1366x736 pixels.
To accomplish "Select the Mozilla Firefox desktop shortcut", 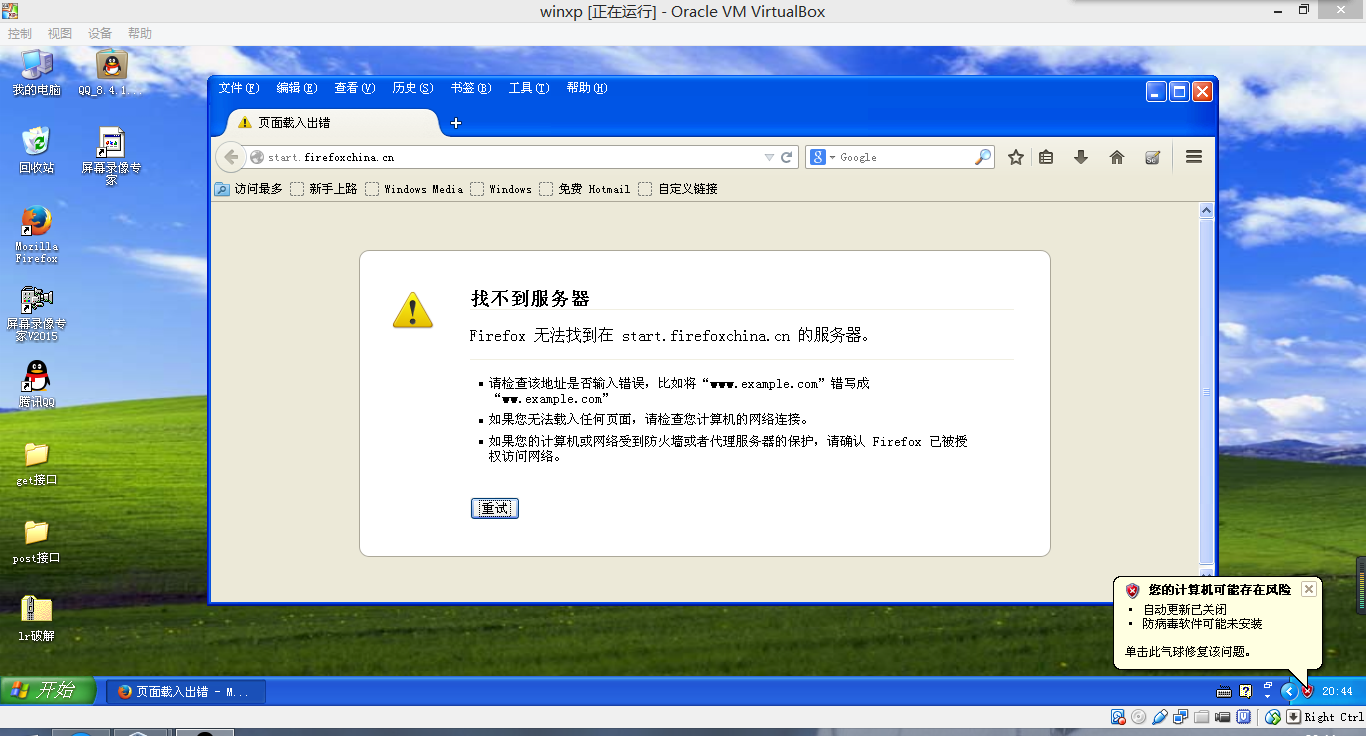I will click(36, 235).
